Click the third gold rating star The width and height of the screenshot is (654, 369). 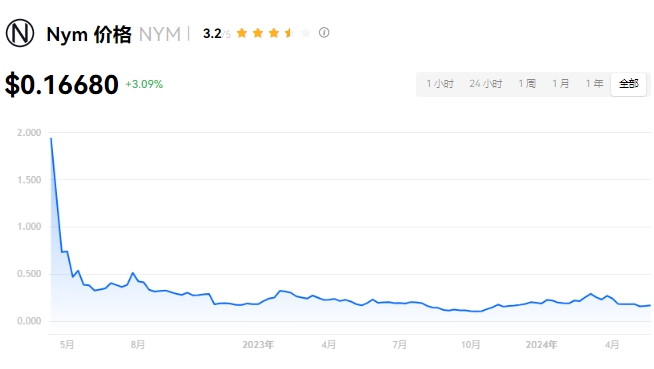(274, 33)
